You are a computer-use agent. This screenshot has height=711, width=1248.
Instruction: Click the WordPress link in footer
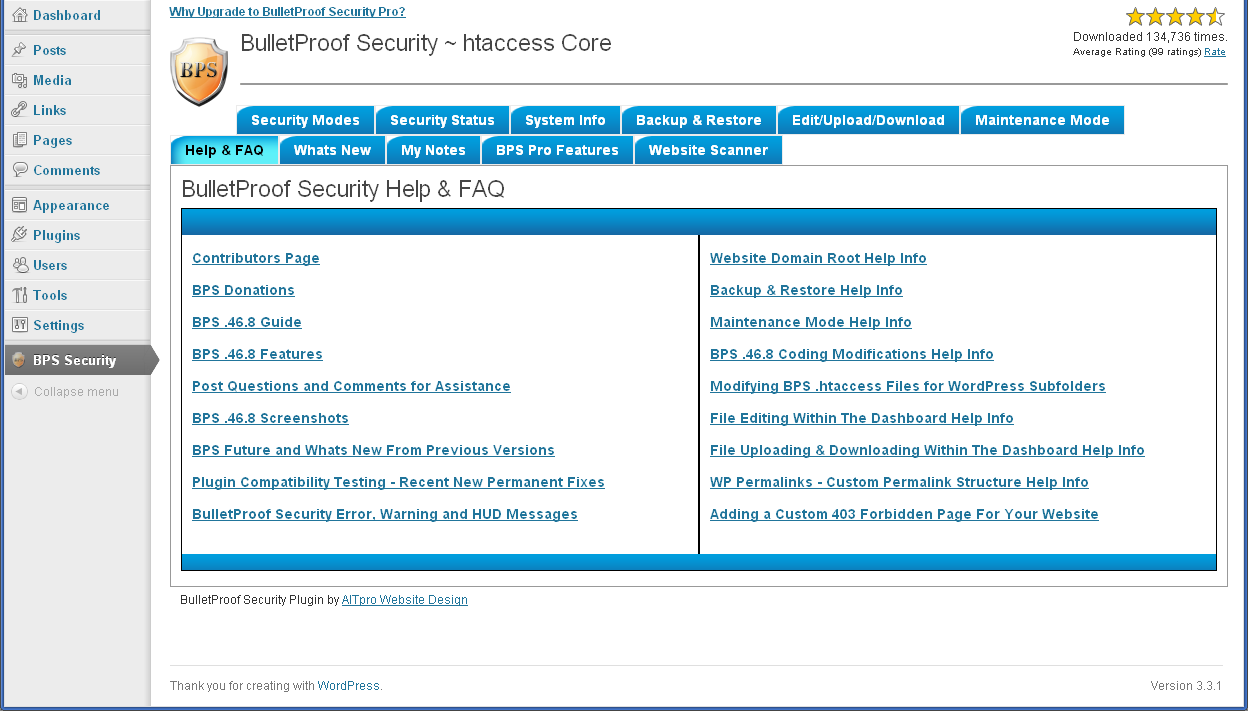coord(348,686)
